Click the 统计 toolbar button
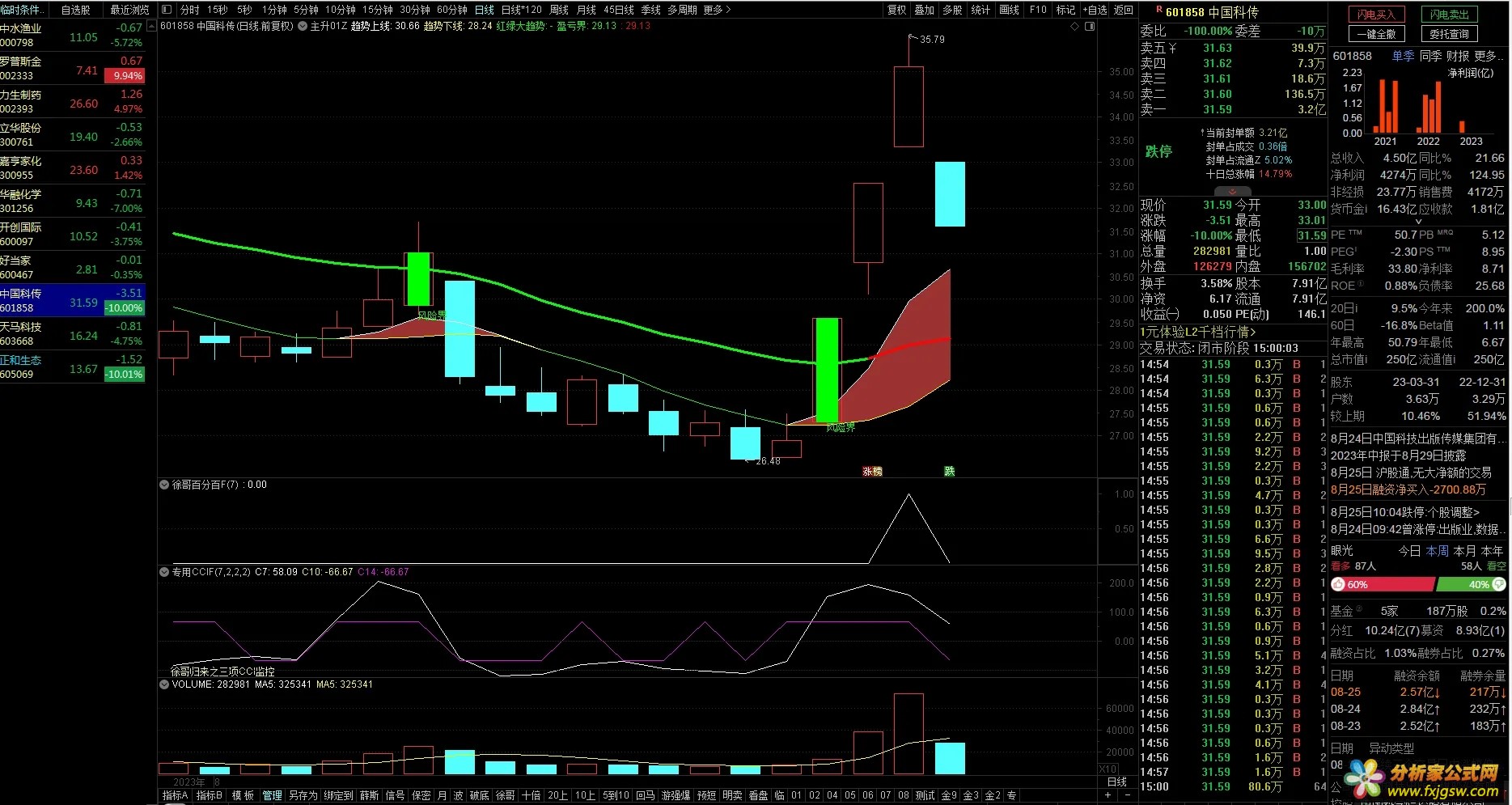Screen dimensions: 1512x805 (x=980, y=10)
